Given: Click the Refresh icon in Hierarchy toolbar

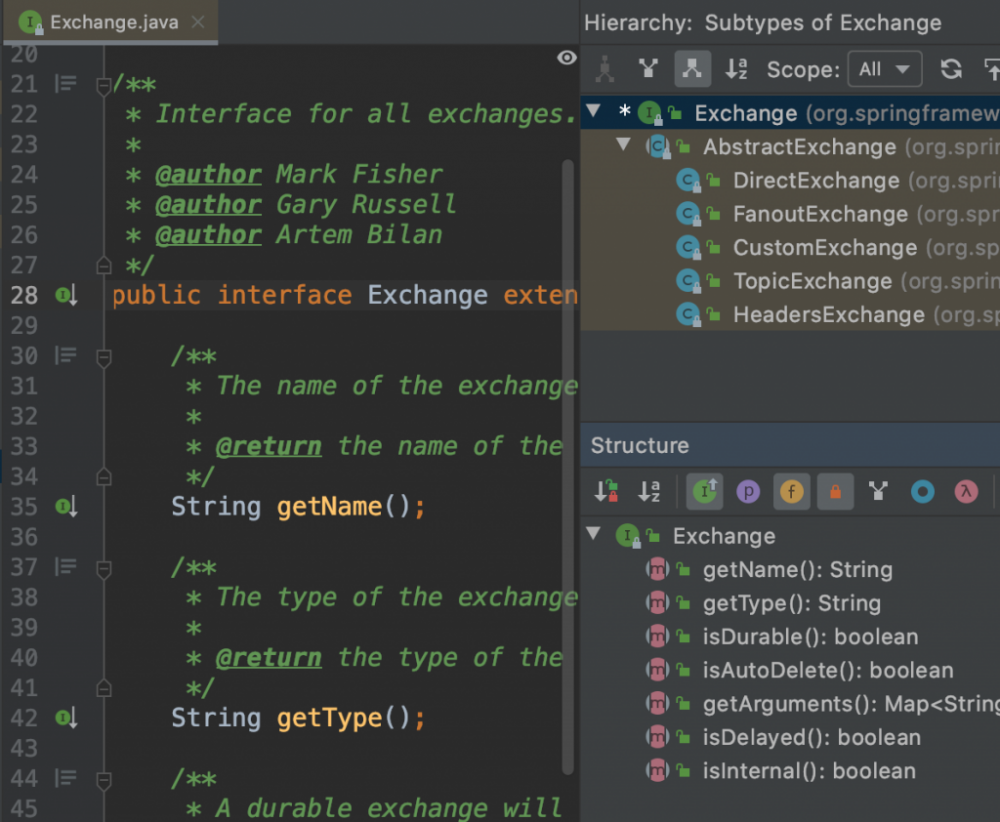Looking at the screenshot, I should [951, 69].
